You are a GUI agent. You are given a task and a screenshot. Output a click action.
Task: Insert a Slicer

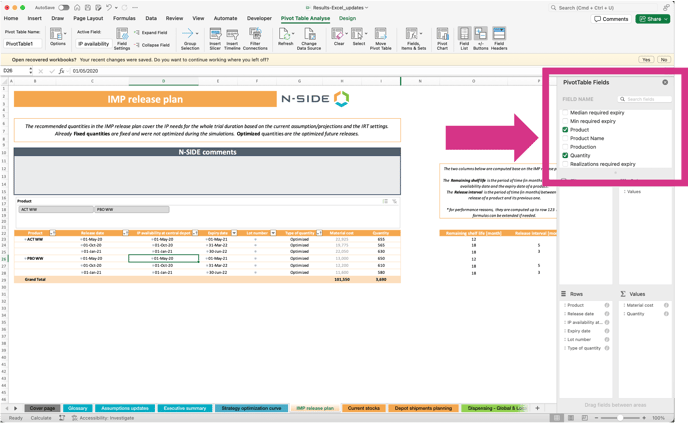click(x=215, y=39)
